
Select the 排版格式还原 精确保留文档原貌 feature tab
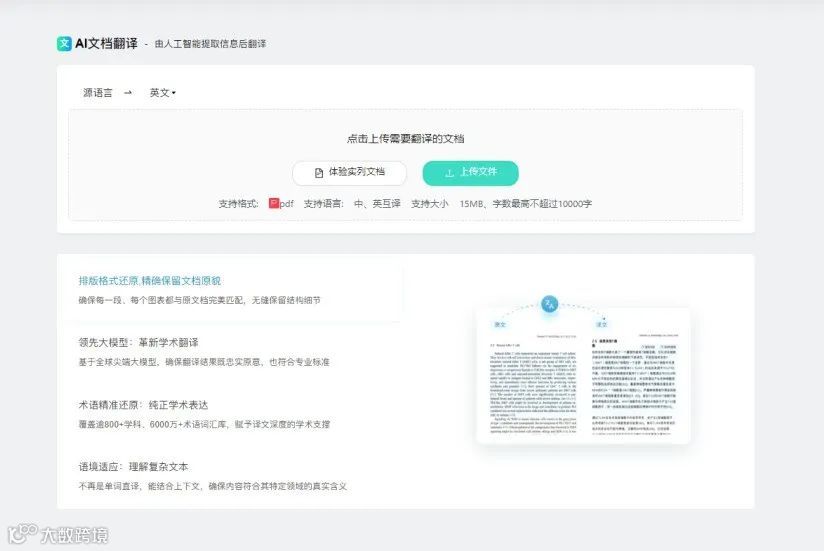[231, 290]
